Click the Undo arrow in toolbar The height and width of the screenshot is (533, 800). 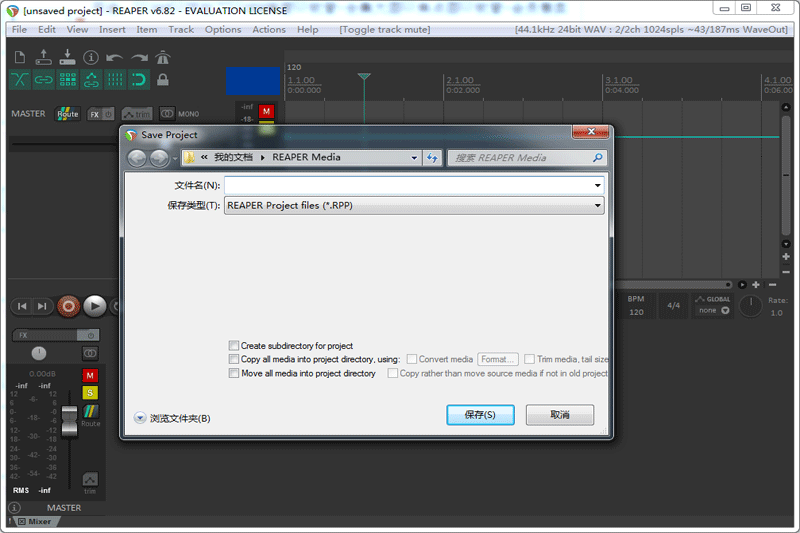(x=115, y=57)
